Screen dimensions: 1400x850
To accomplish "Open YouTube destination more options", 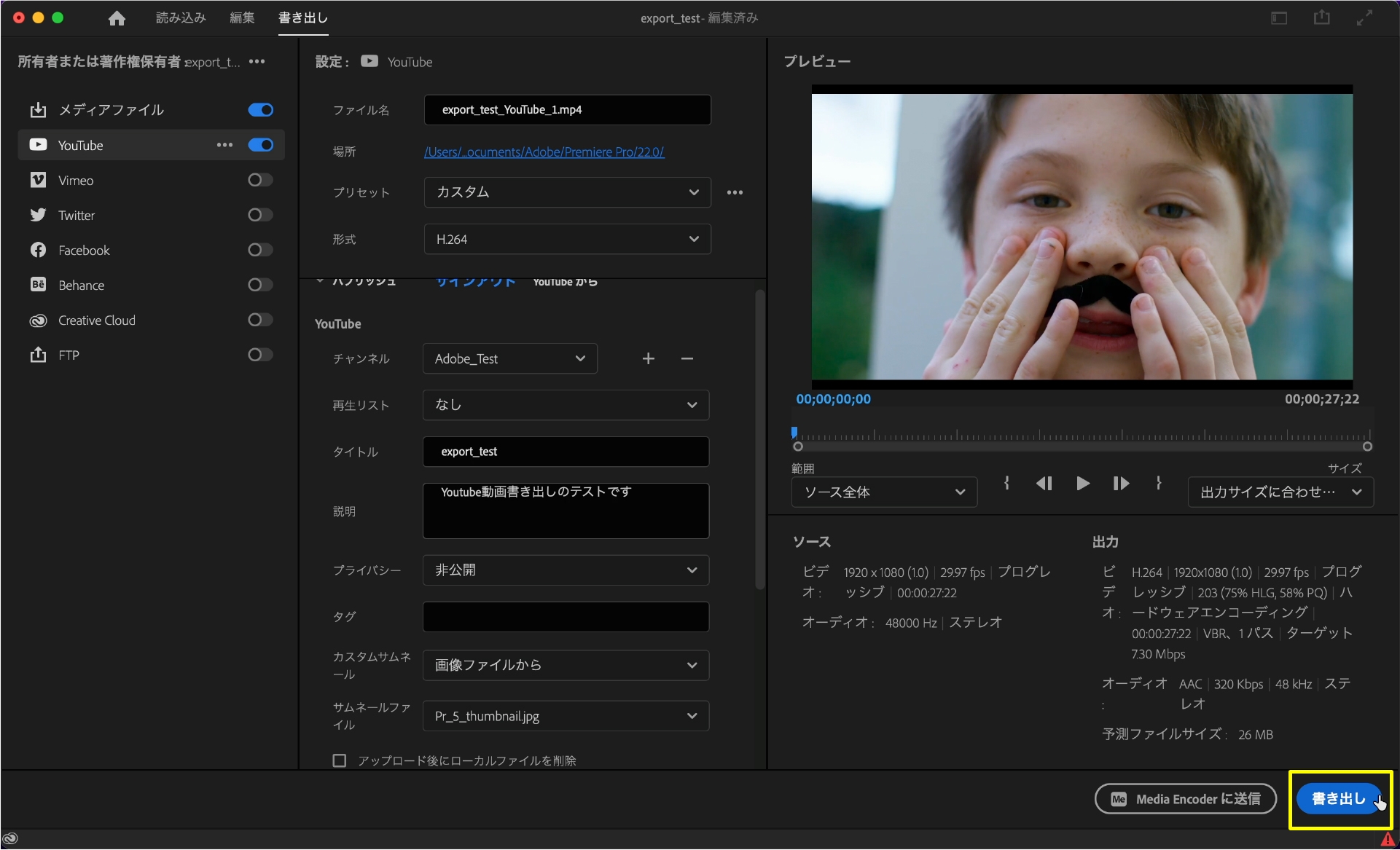I will (x=224, y=145).
